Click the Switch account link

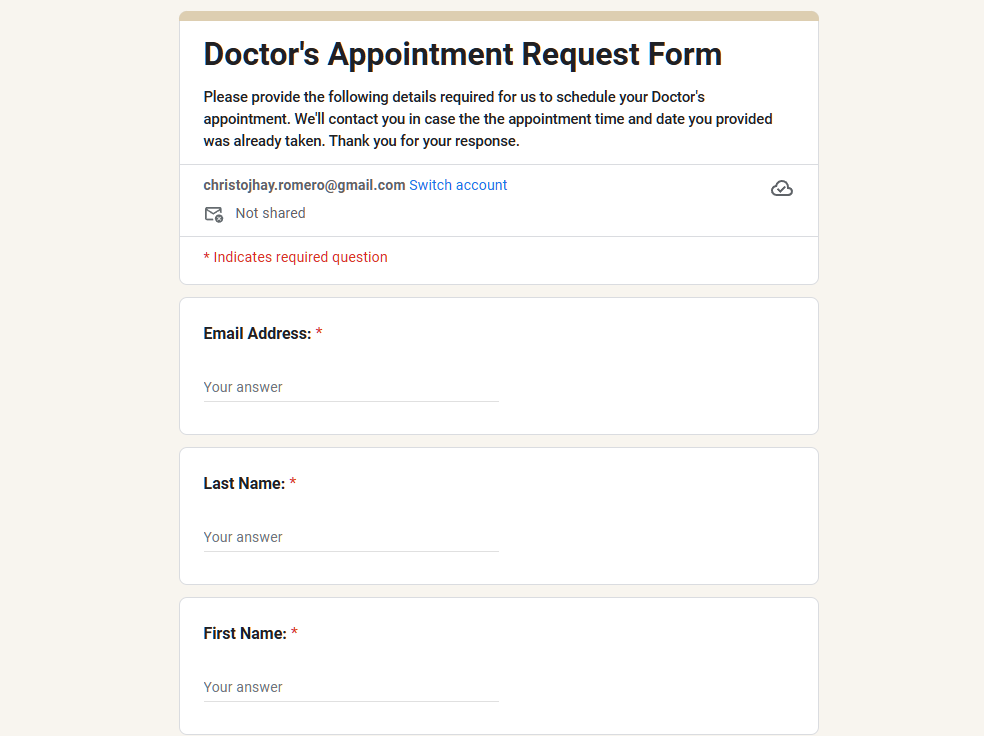pos(458,185)
